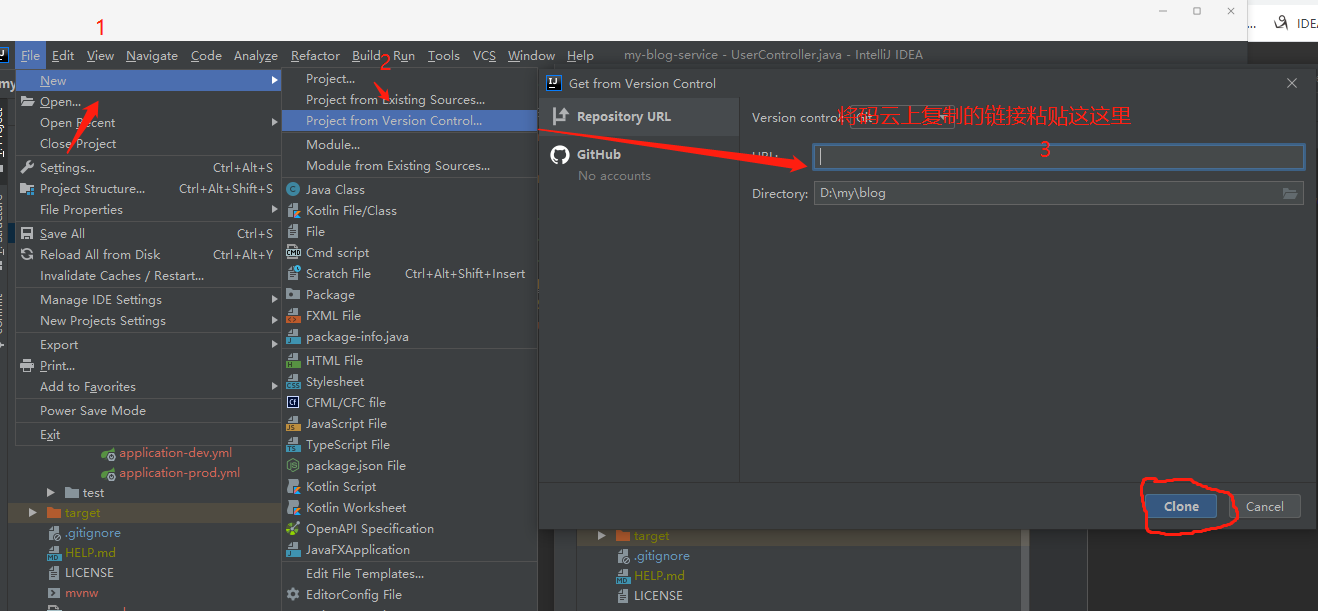Select Project from Existing Sources

(409, 100)
